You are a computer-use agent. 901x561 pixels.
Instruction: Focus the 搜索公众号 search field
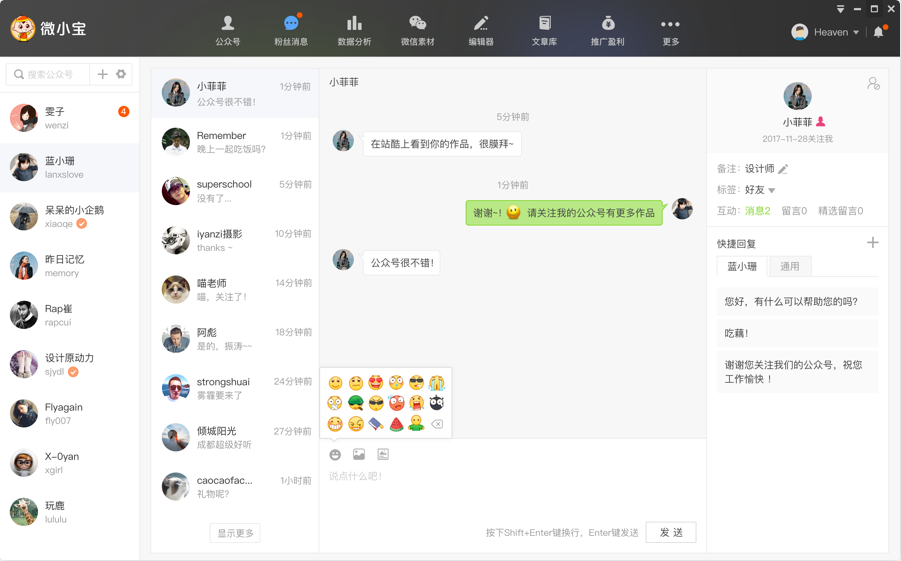pyautogui.click(x=48, y=74)
